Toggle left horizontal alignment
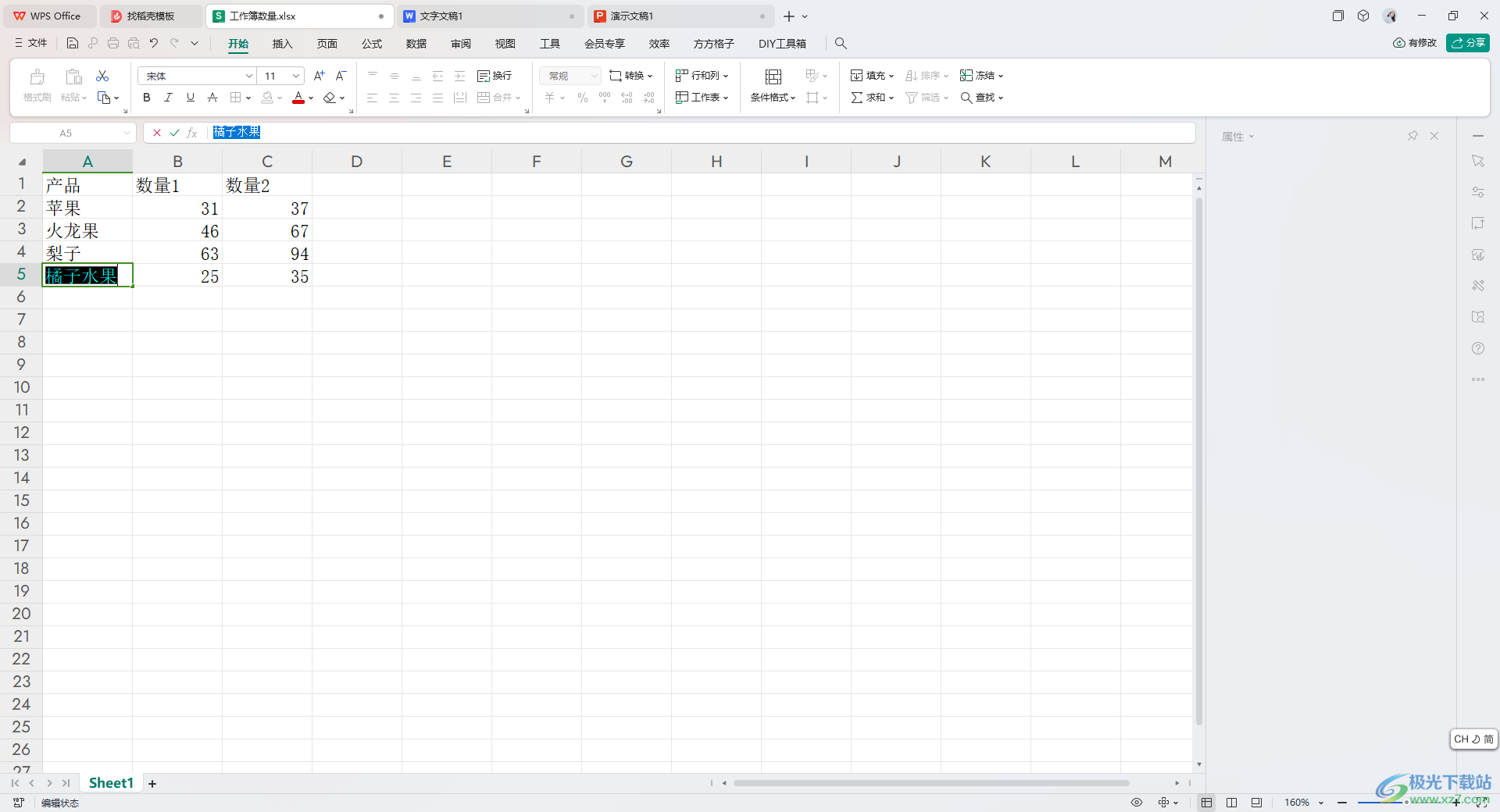1500x812 pixels. point(373,98)
